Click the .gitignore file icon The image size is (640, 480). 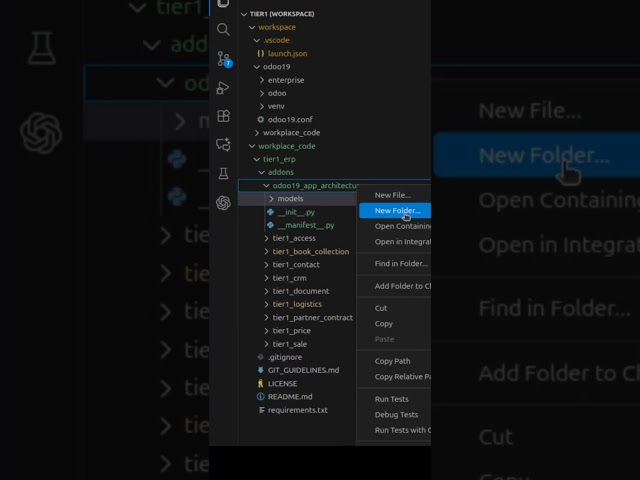260,357
